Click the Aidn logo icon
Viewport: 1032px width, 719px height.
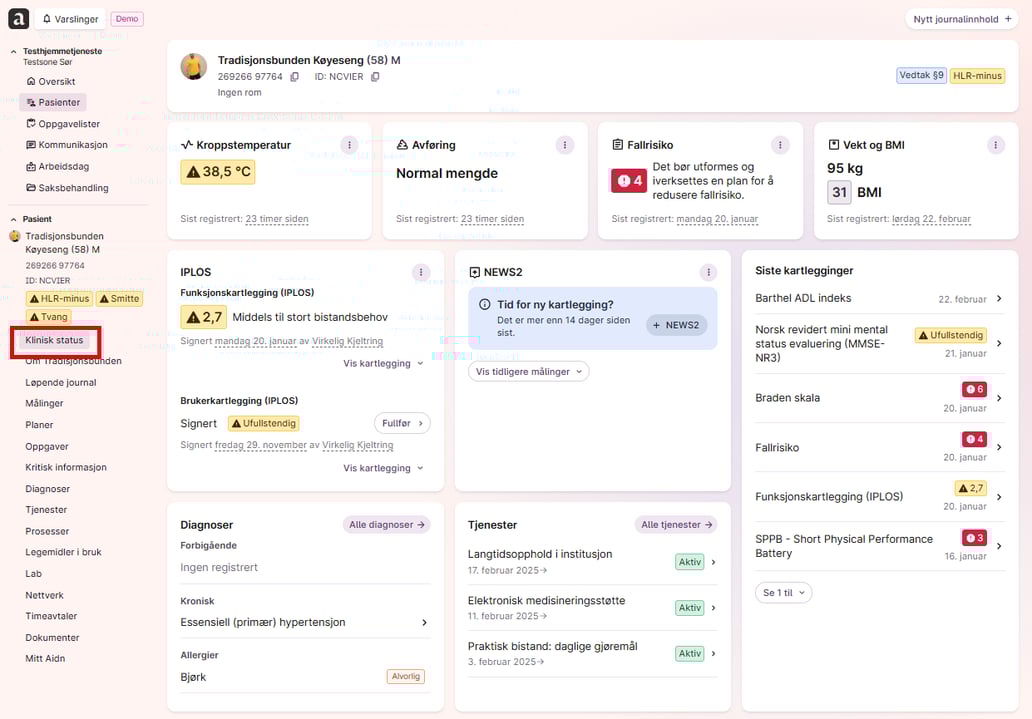pyautogui.click(x=17, y=18)
